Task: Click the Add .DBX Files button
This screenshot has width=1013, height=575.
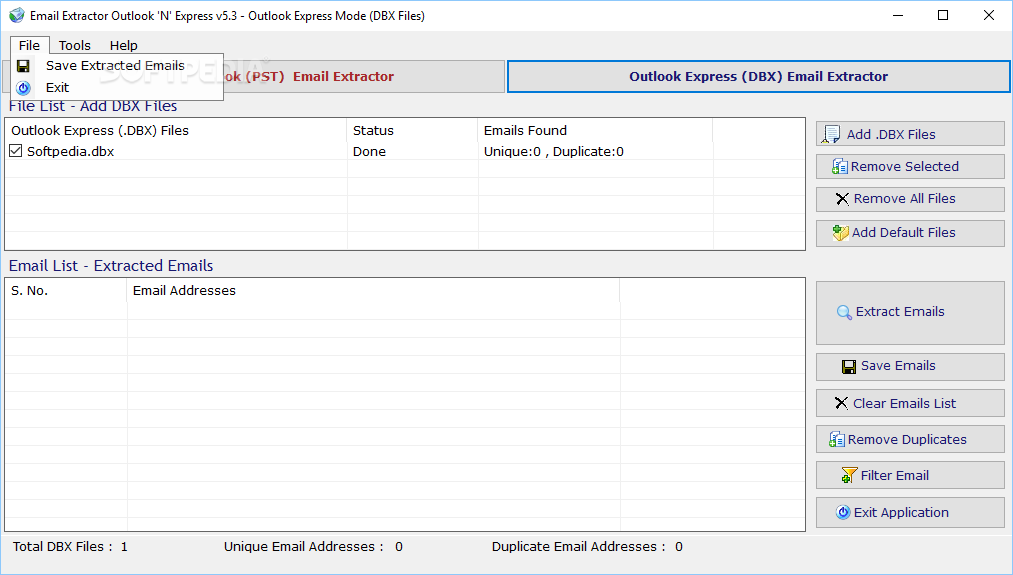Action: pos(910,134)
